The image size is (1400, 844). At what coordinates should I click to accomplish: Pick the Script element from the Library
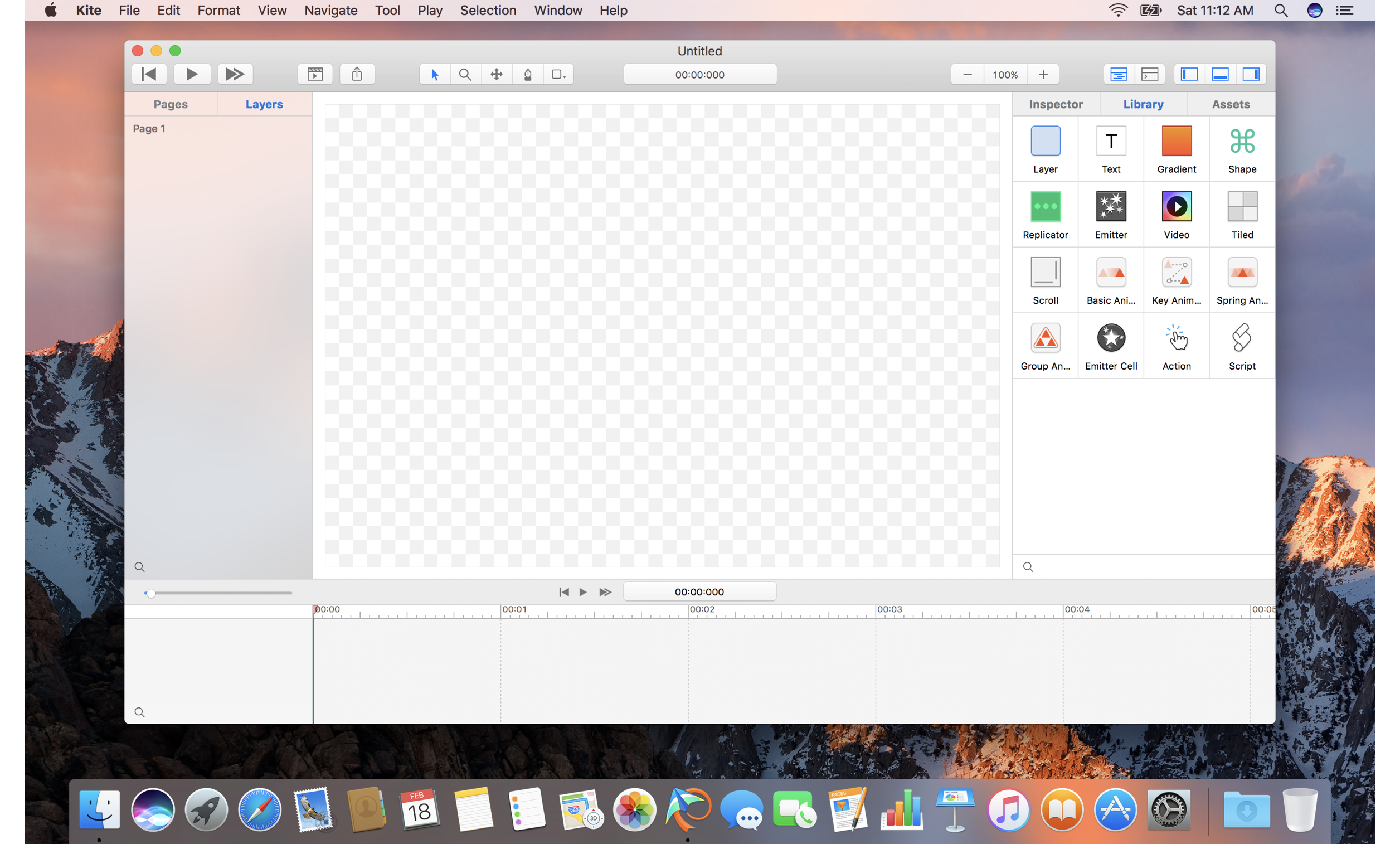[1242, 345]
